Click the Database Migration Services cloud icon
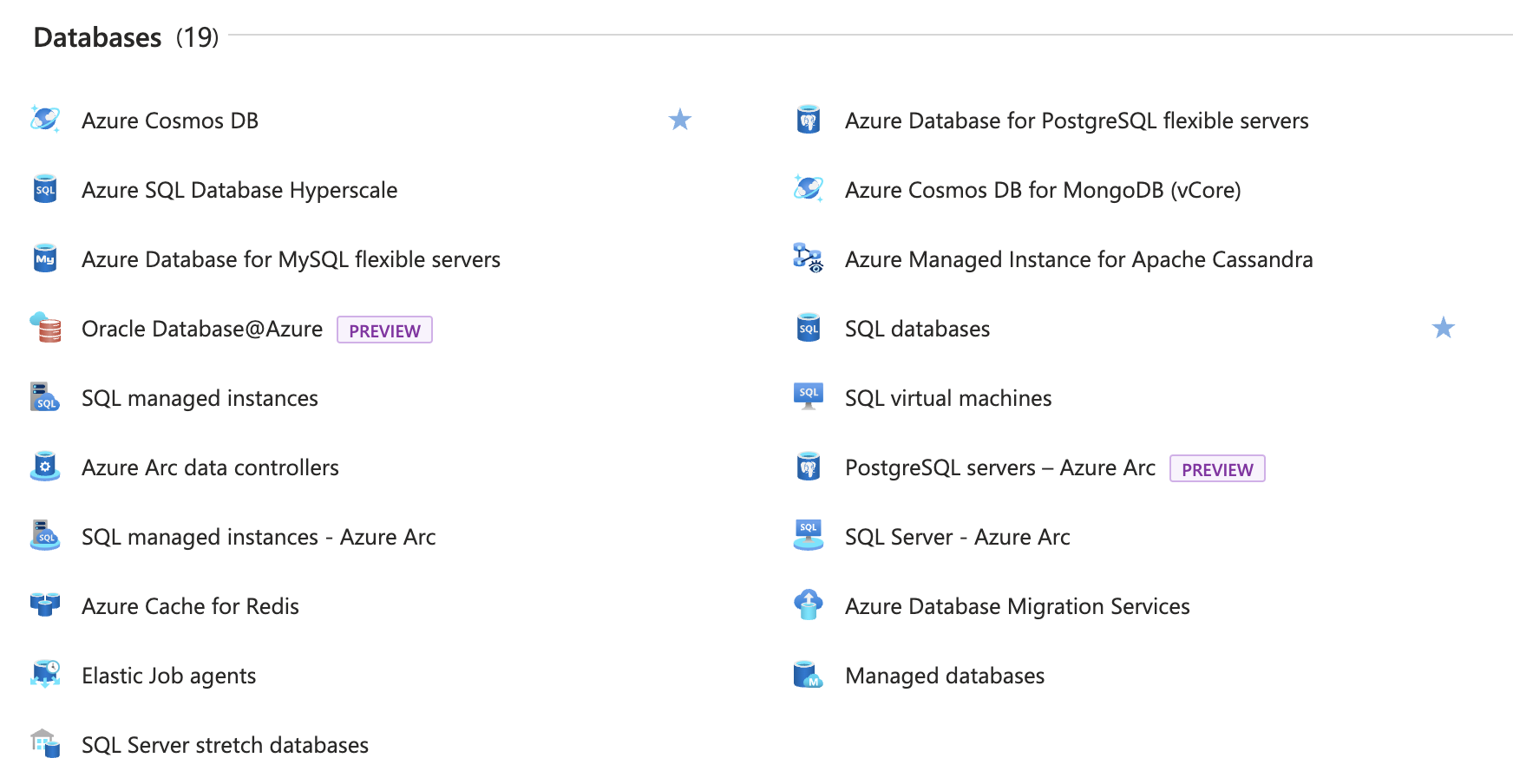1513x784 pixels. tap(809, 605)
